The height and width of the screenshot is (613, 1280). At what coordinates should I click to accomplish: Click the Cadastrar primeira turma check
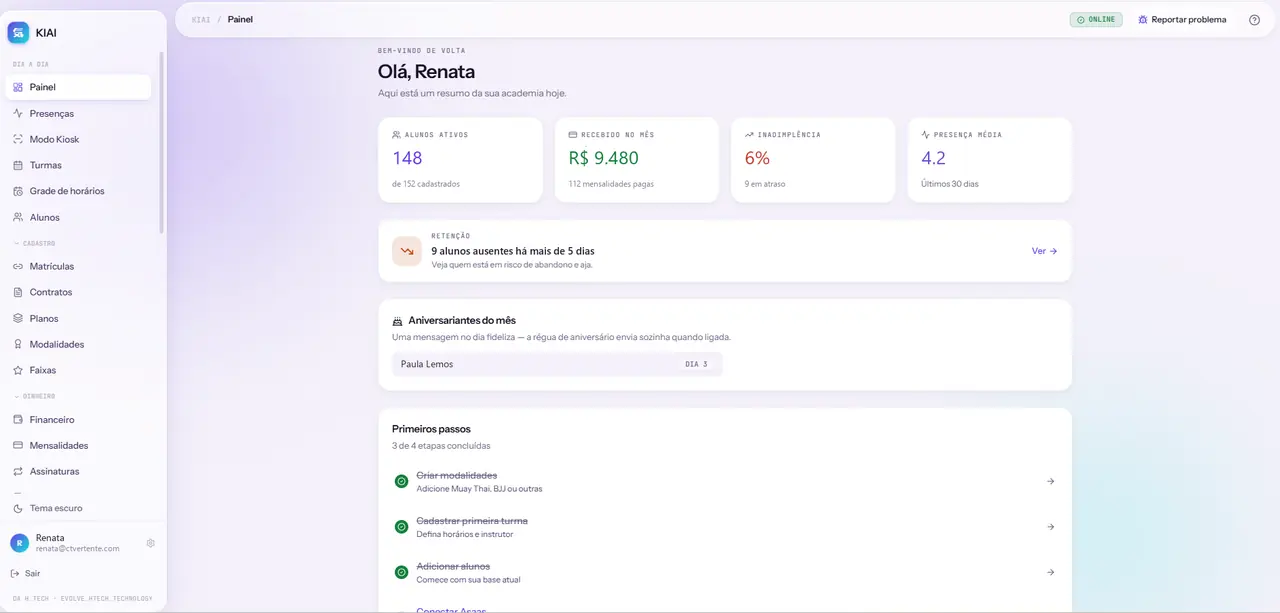(401, 527)
